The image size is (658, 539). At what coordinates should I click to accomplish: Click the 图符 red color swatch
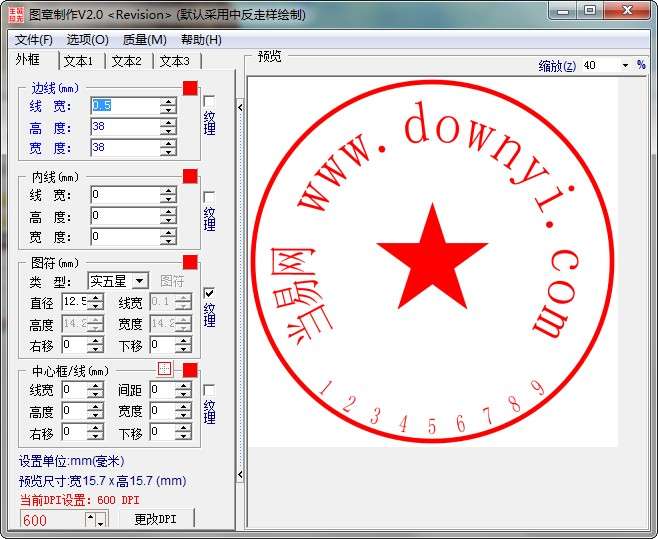(x=190, y=263)
